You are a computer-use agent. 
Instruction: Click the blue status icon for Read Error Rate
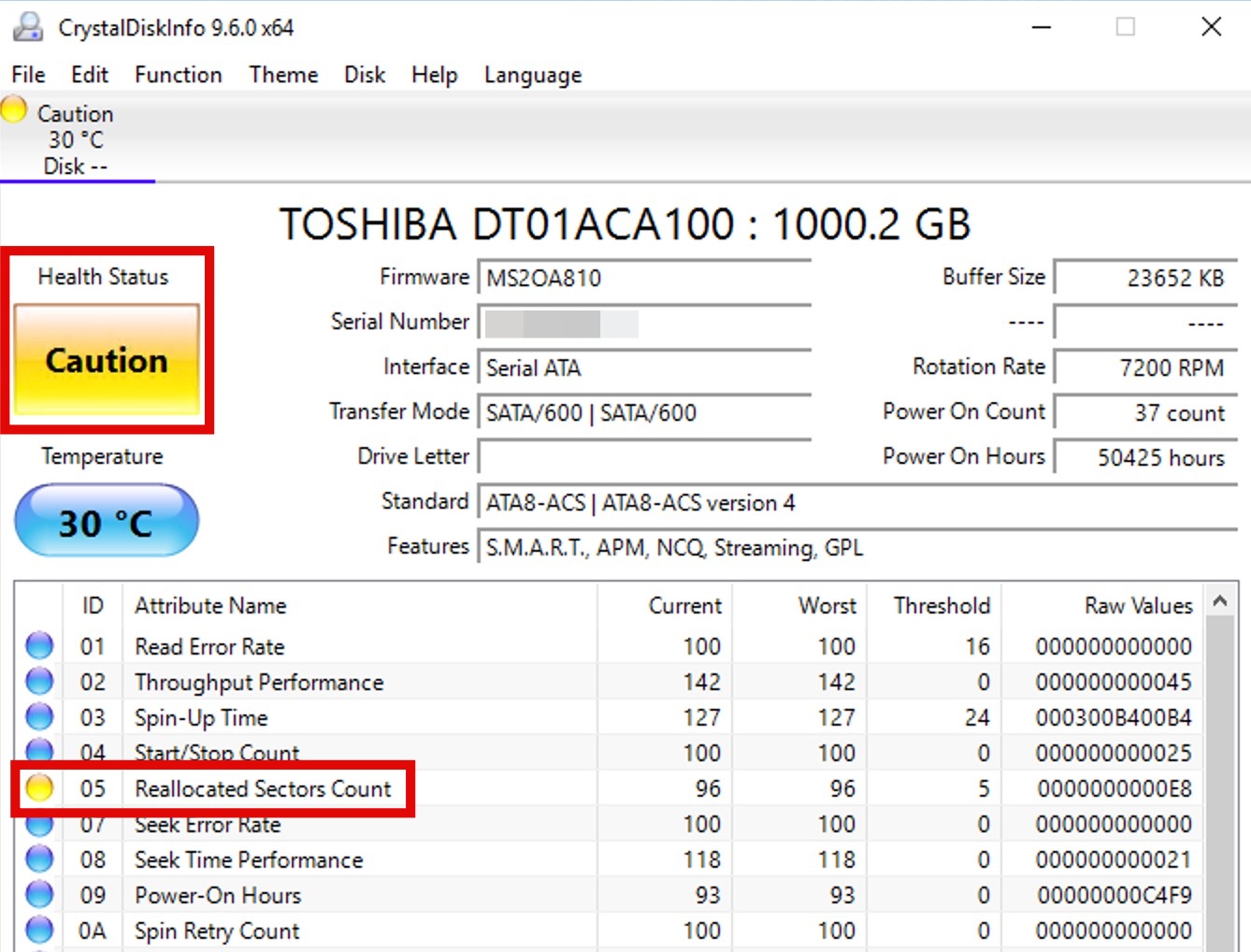tap(39, 645)
